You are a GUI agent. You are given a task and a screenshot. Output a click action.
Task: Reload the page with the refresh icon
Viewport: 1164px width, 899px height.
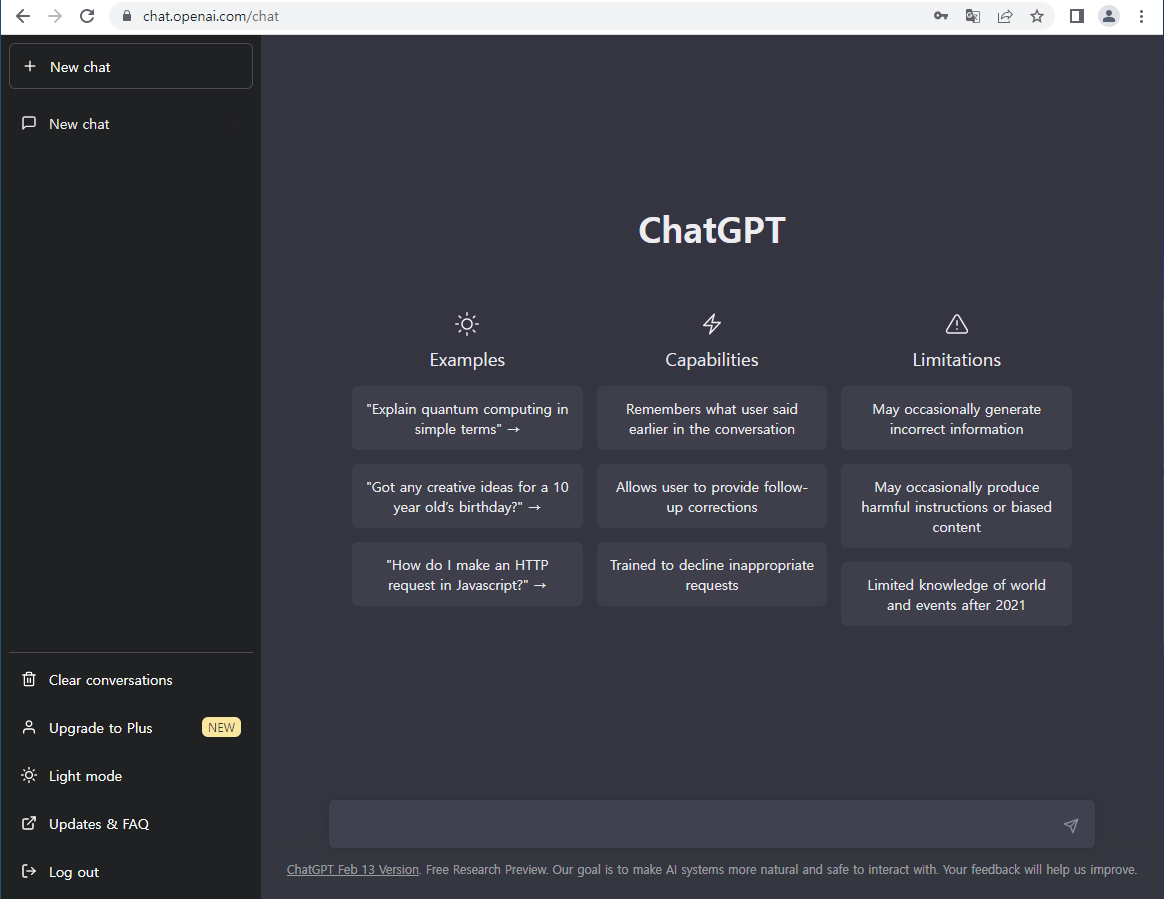pos(87,16)
